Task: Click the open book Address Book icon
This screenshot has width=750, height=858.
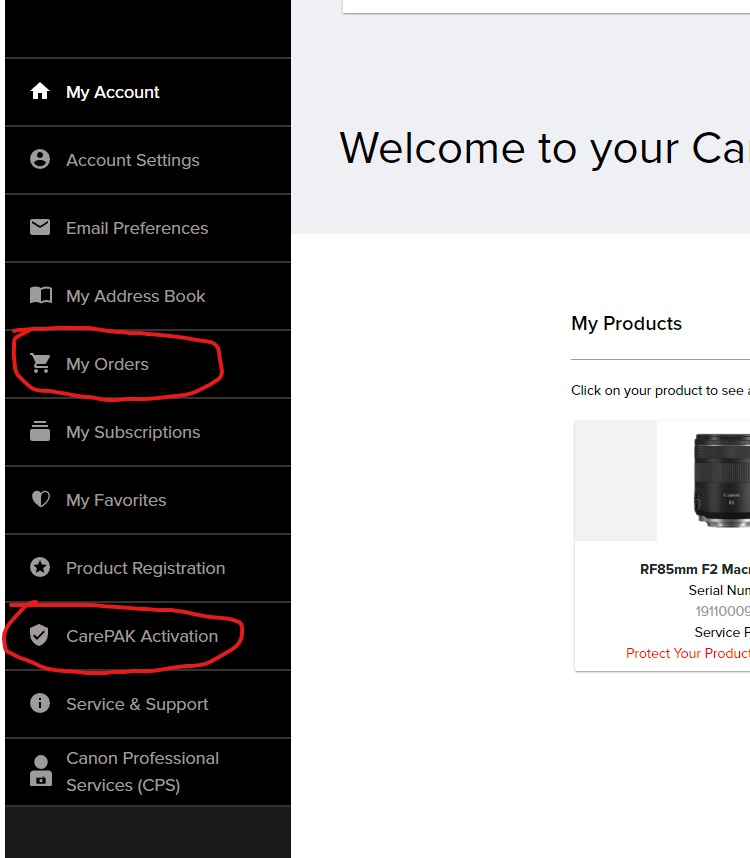Action: pos(40,296)
